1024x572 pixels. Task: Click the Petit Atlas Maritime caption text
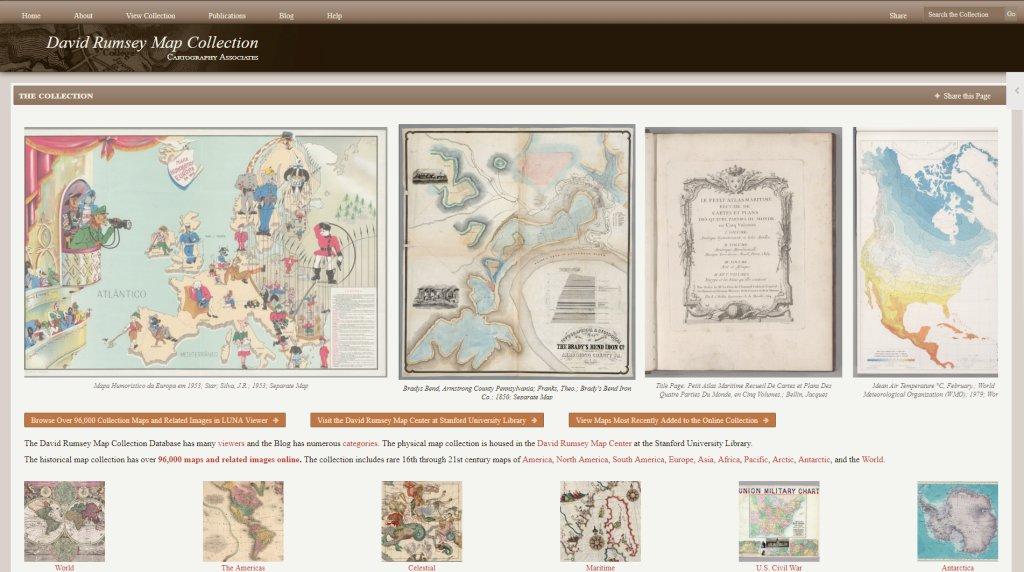[743, 390]
